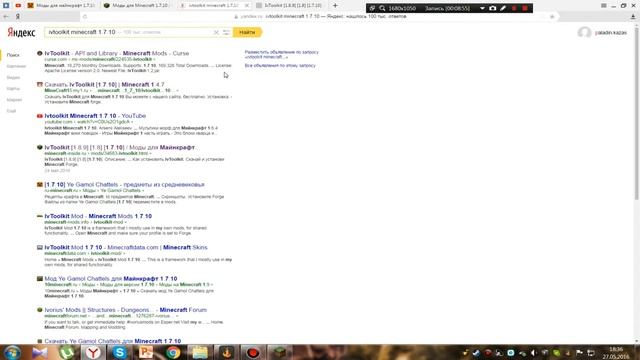Click the browser back arrow
Image resolution: width=640 pixels, height=360 pixels.
[x=6, y=16]
